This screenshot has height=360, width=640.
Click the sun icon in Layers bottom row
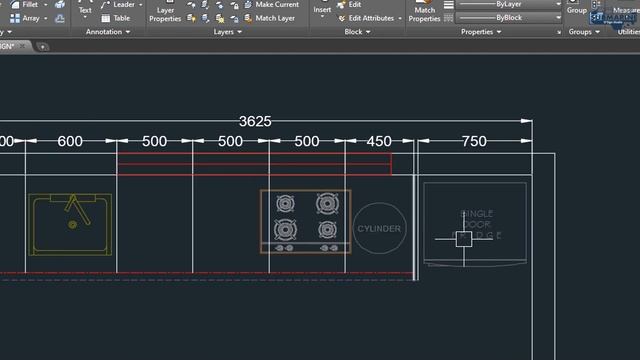click(220, 18)
